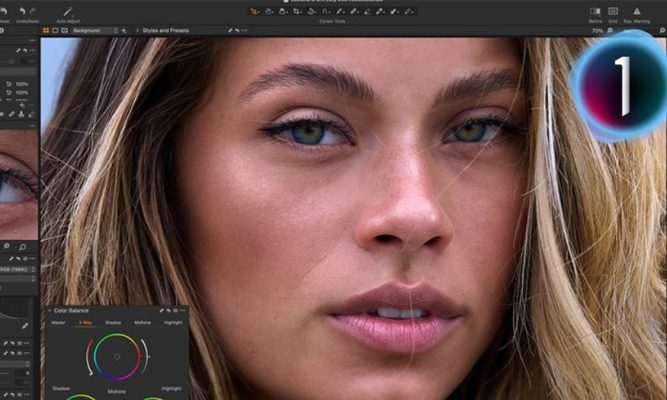
Task: Click the Color Balance picker eyedropper icon
Action: [161, 311]
